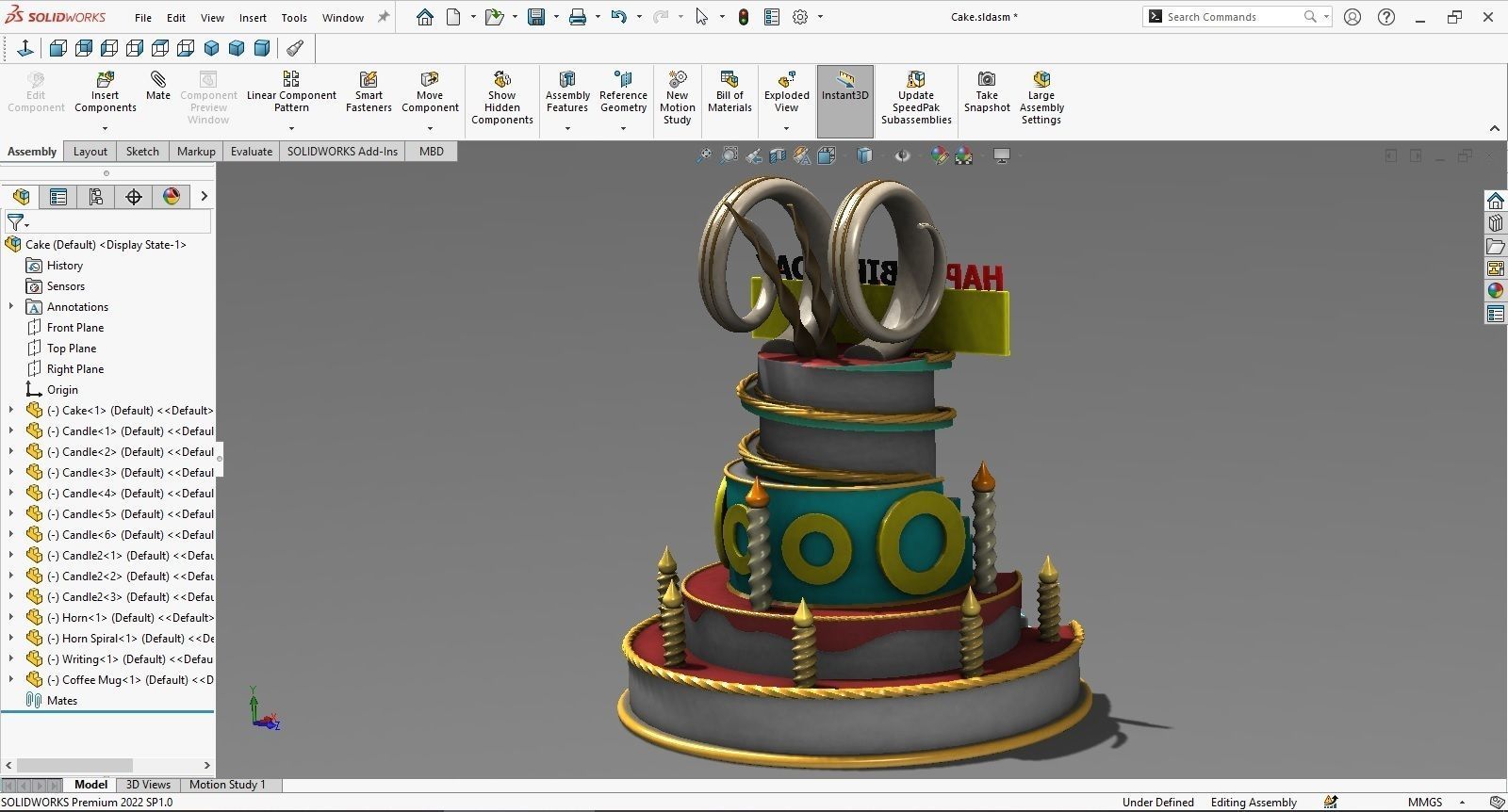Open Appearances task pane icon
The image size is (1508, 812).
tap(1496, 291)
